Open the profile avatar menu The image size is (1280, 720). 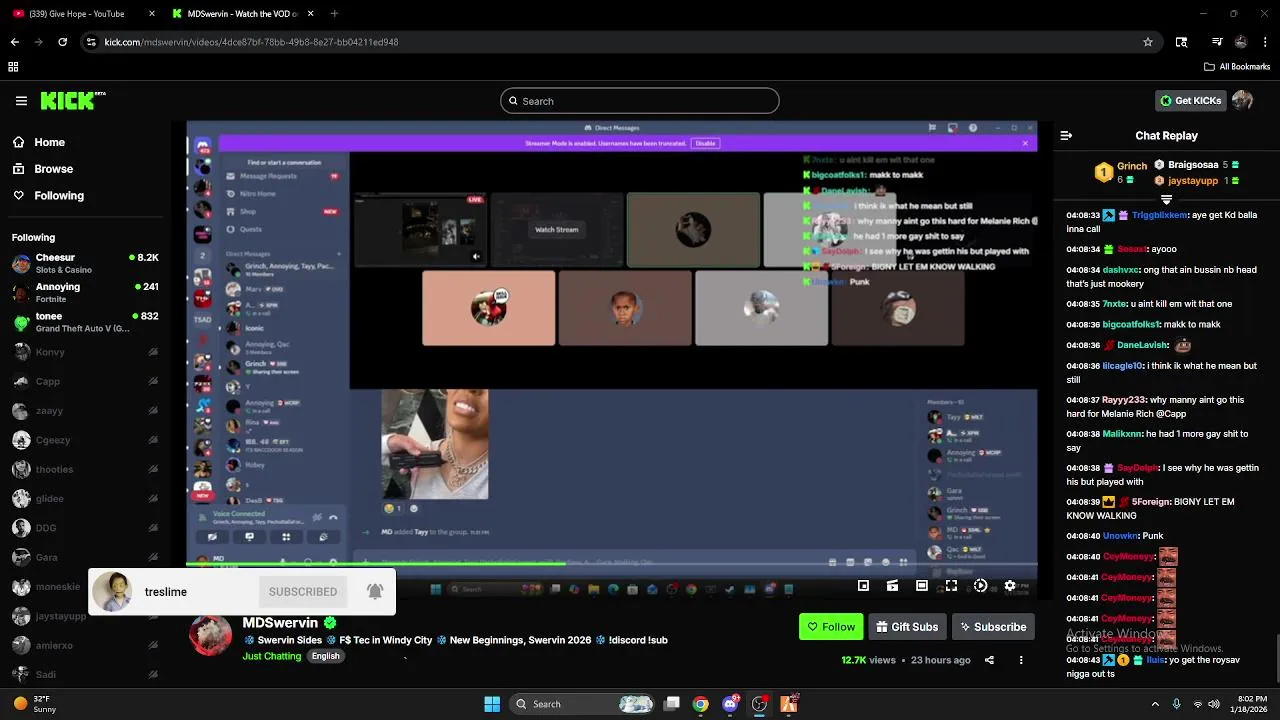coord(1242,100)
